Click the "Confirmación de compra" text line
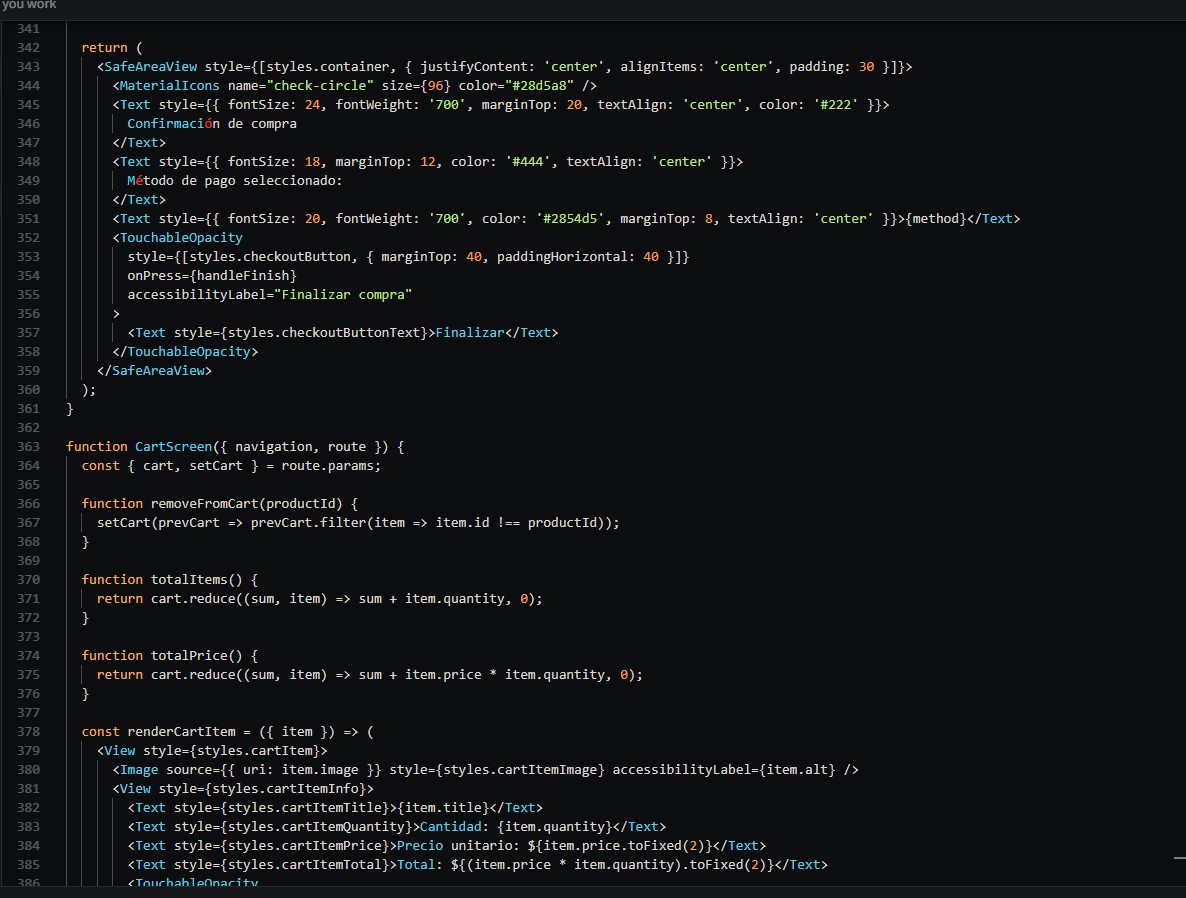The image size is (1186, 898). [212, 124]
